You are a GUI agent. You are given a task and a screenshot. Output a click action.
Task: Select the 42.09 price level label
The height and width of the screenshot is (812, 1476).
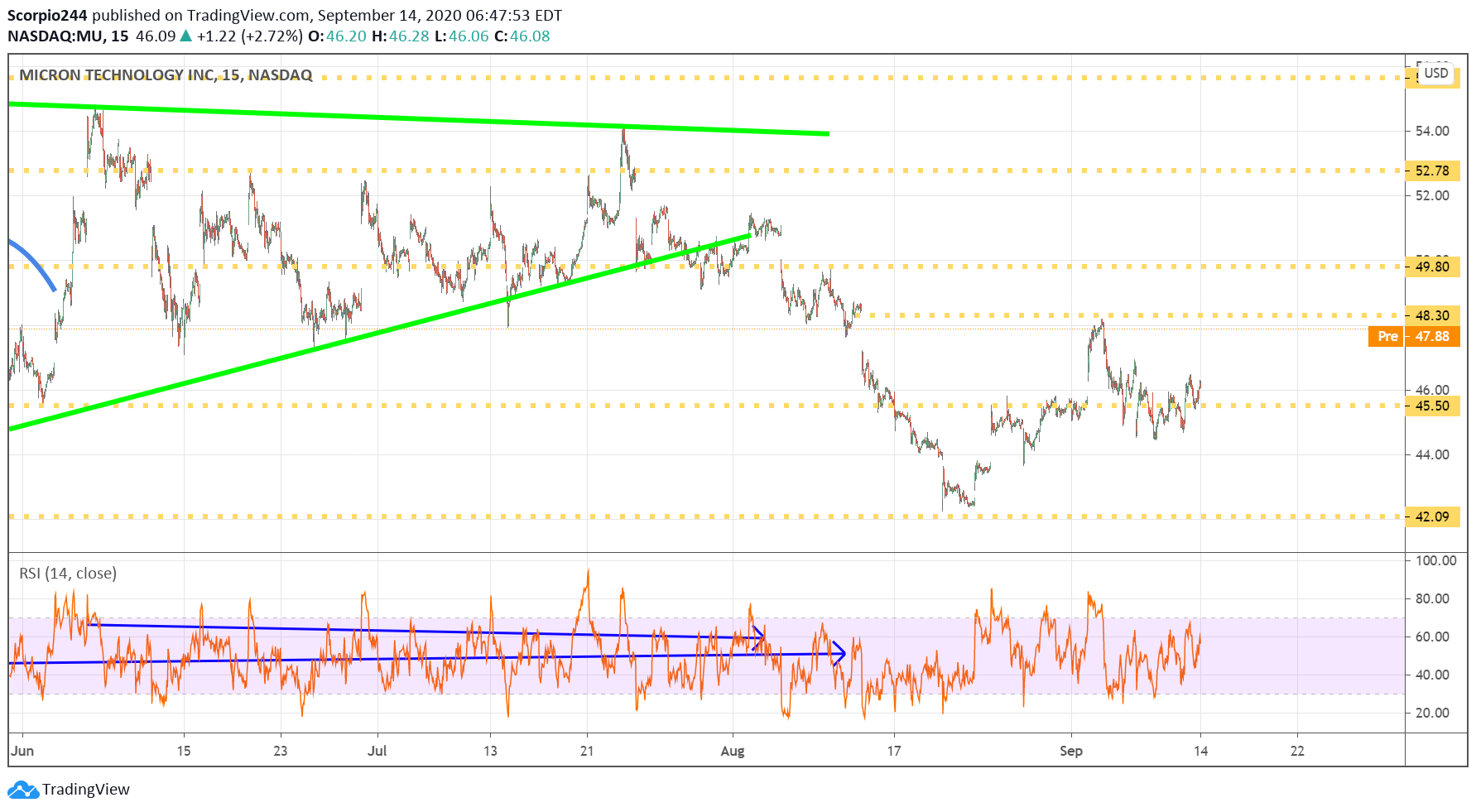(1432, 517)
